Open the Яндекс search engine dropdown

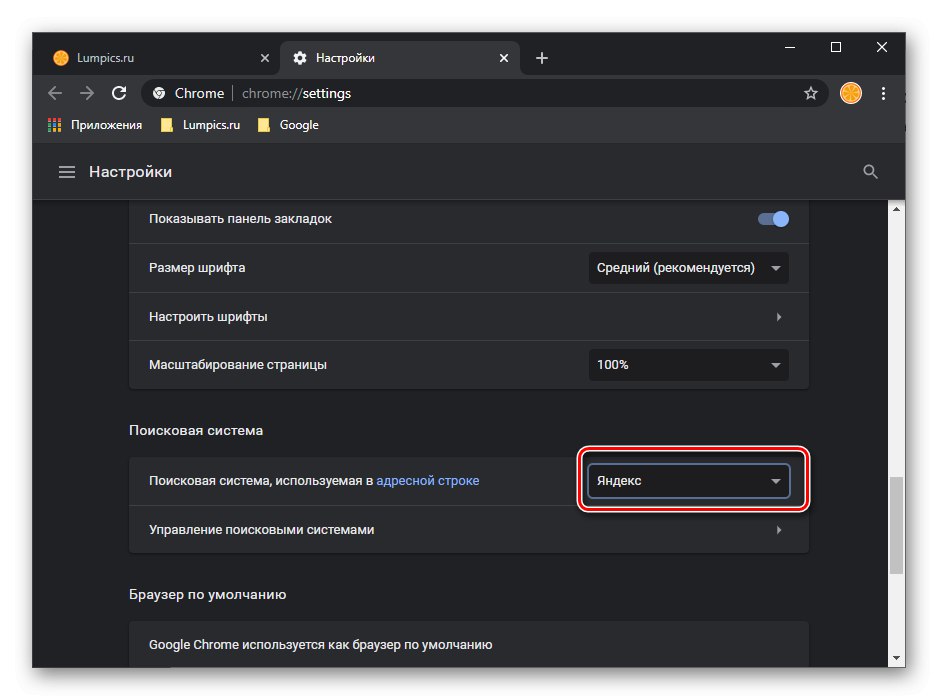pos(689,481)
